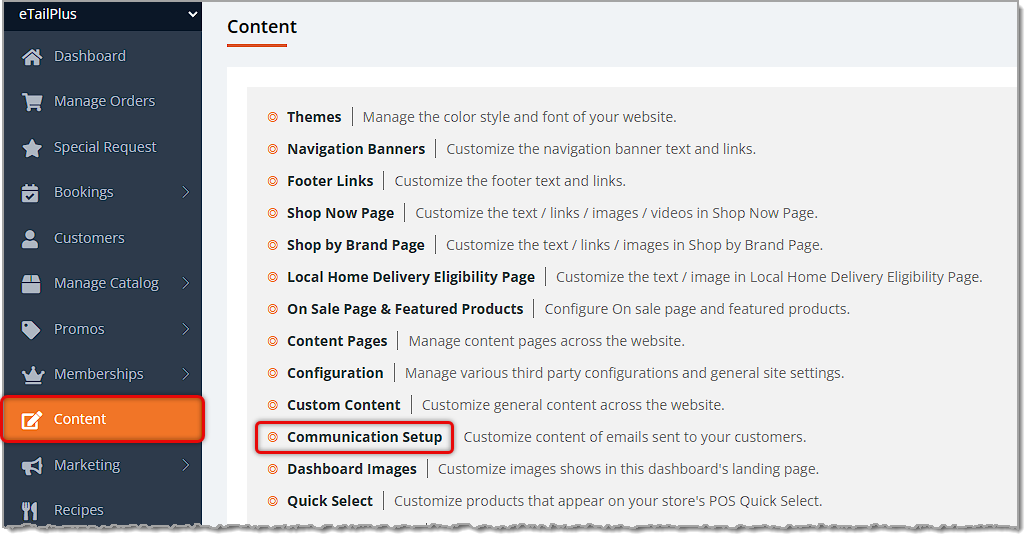Click the Recipes fork and knife icon
The image size is (1029, 542).
click(x=30, y=511)
